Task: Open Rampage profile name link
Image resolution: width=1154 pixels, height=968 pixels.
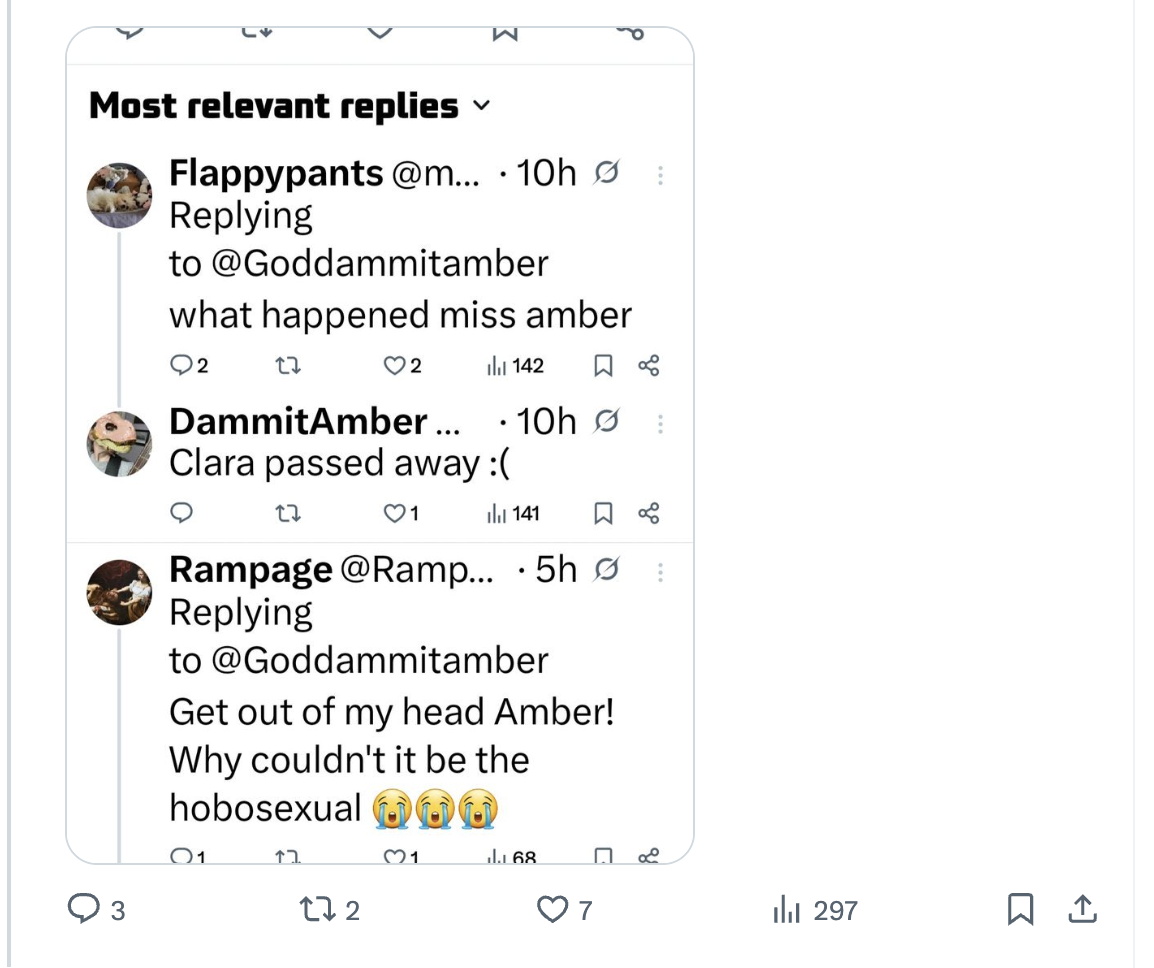Action: click(250, 569)
